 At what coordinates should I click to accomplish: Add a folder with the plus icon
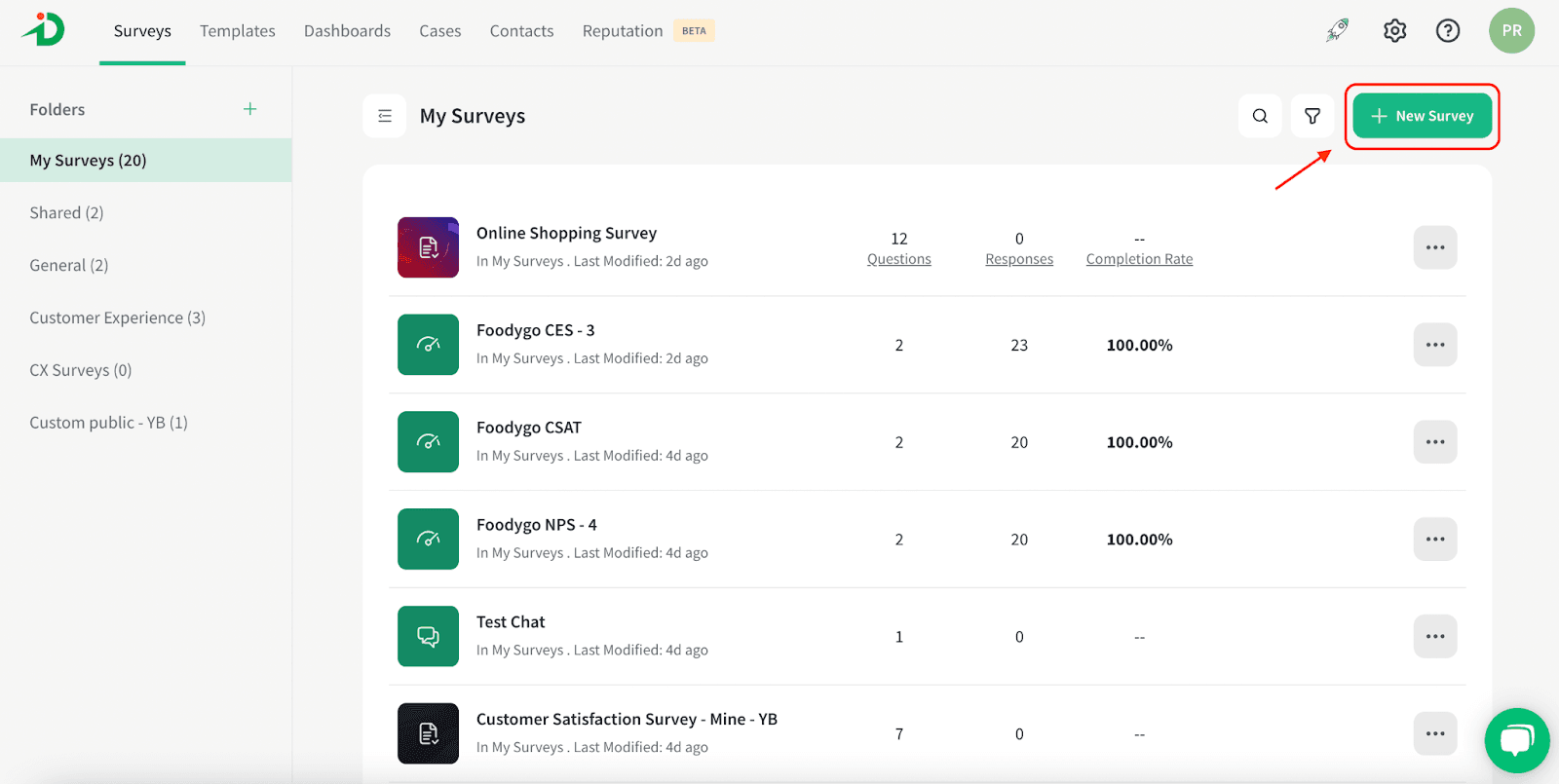click(249, 109)
